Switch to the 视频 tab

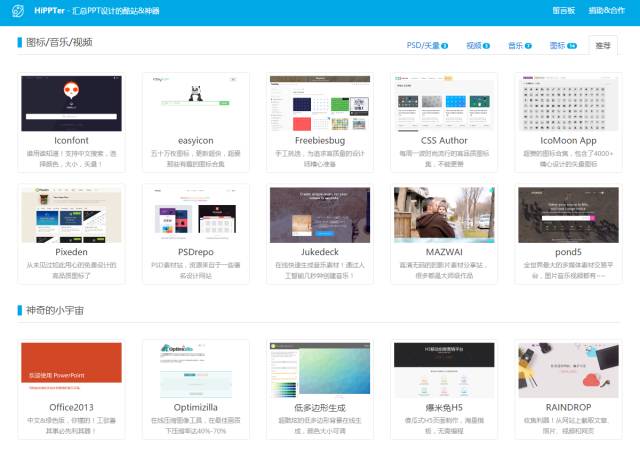477,45
